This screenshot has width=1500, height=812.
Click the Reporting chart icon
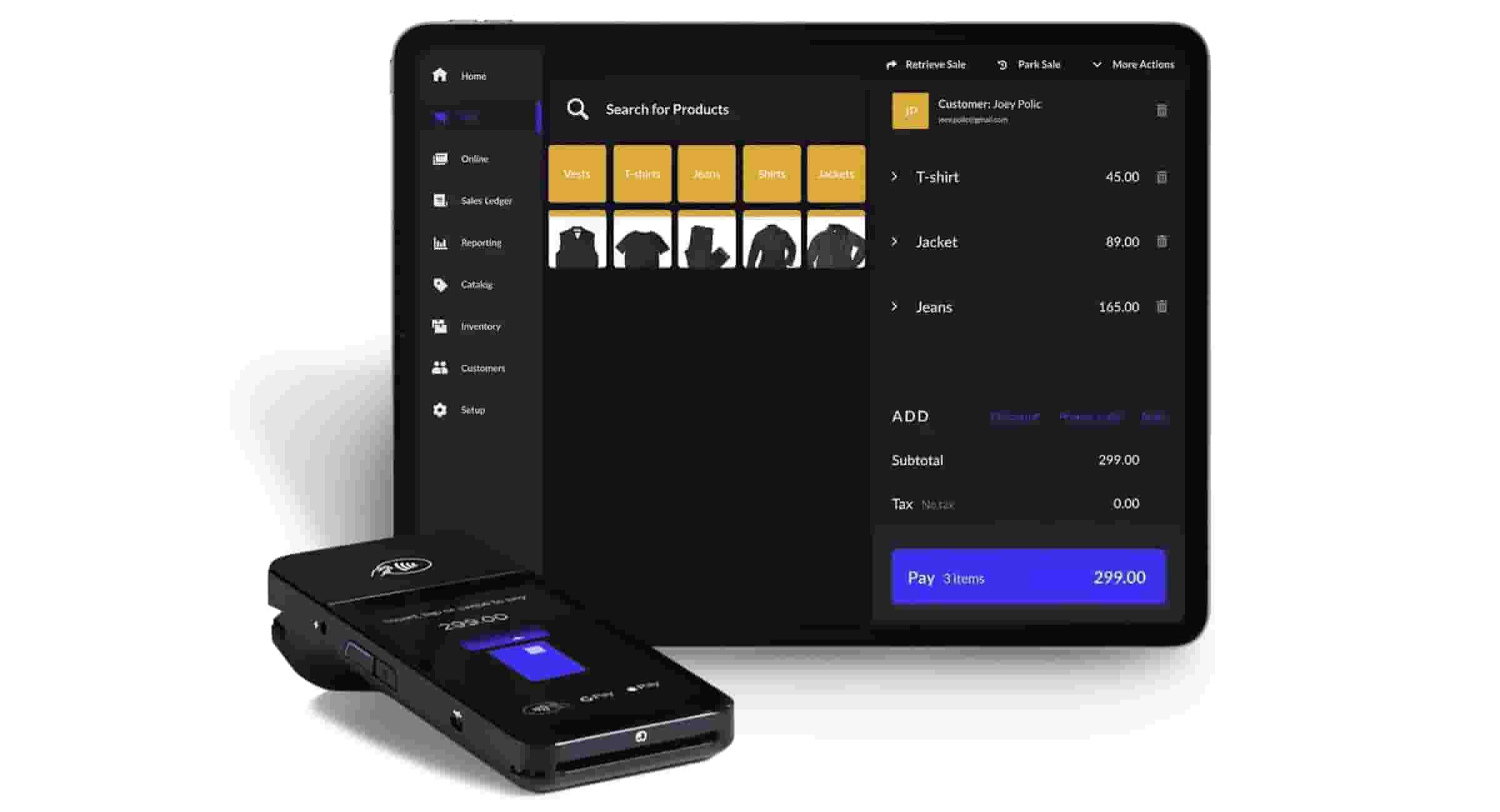coord(440,242)
